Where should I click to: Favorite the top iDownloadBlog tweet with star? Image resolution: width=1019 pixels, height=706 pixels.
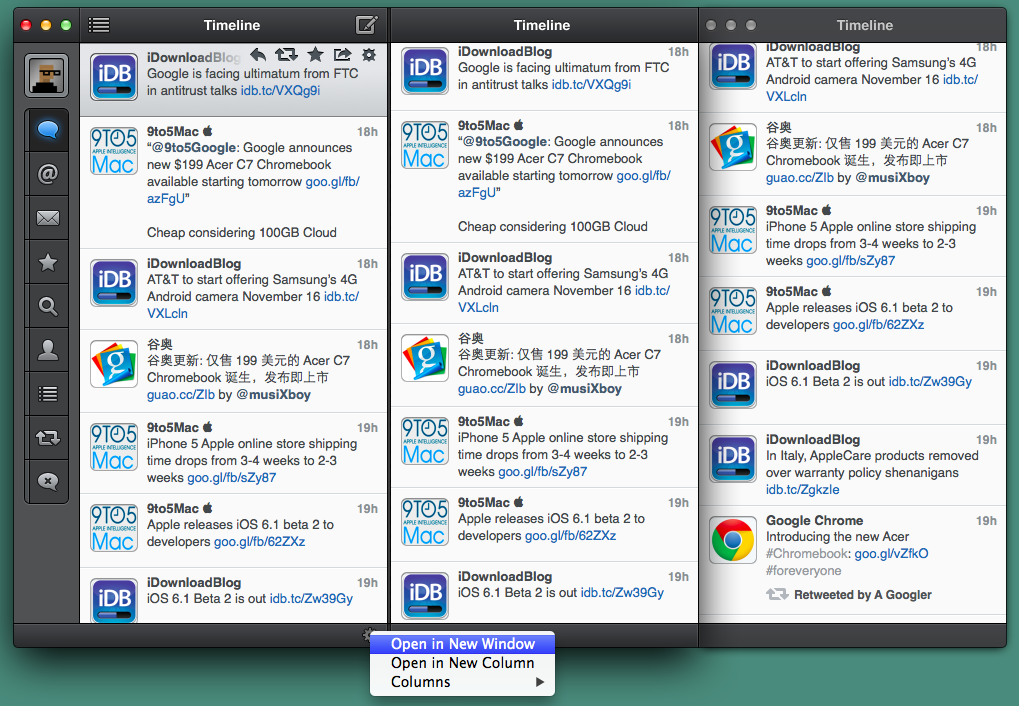click(315, 55)
